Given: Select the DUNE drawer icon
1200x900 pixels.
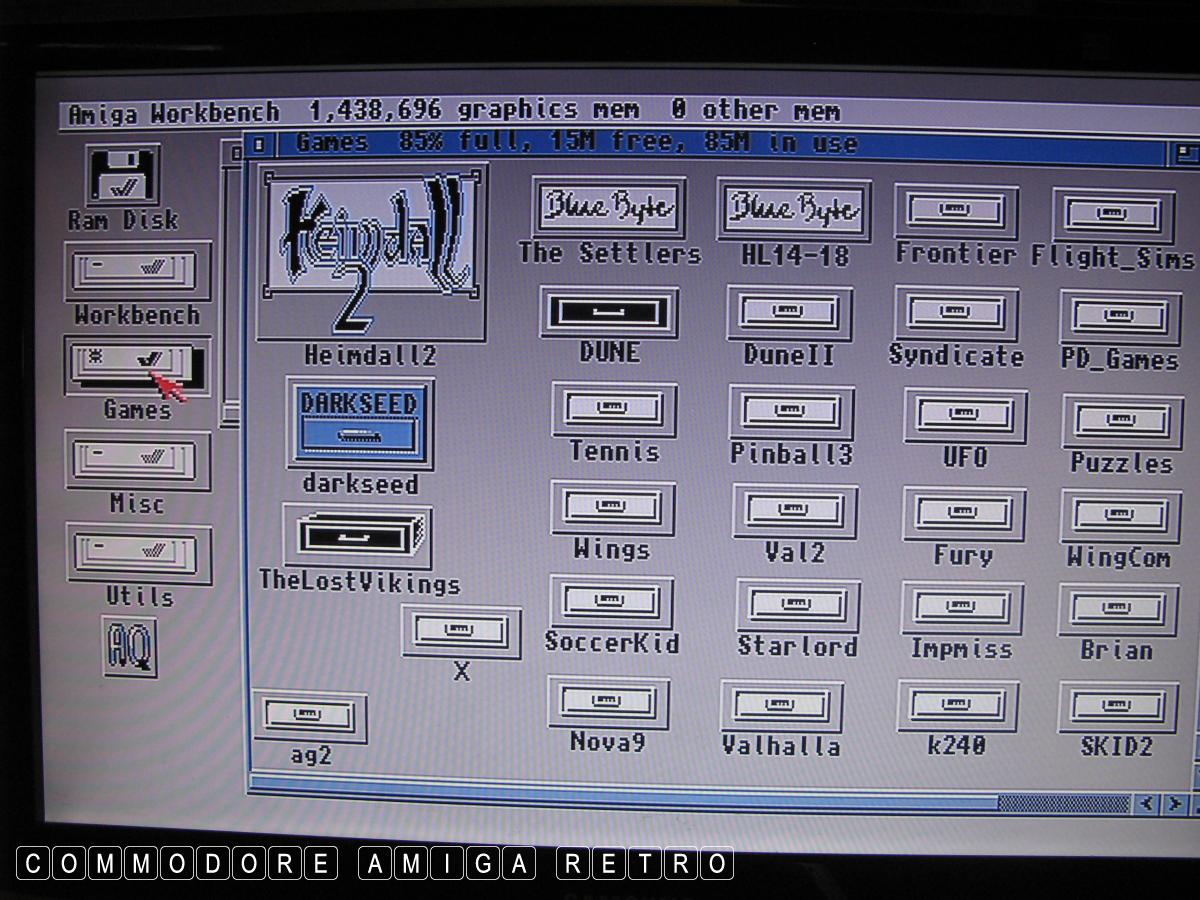Looking at the screenshot, I should (x=609, y=313).
